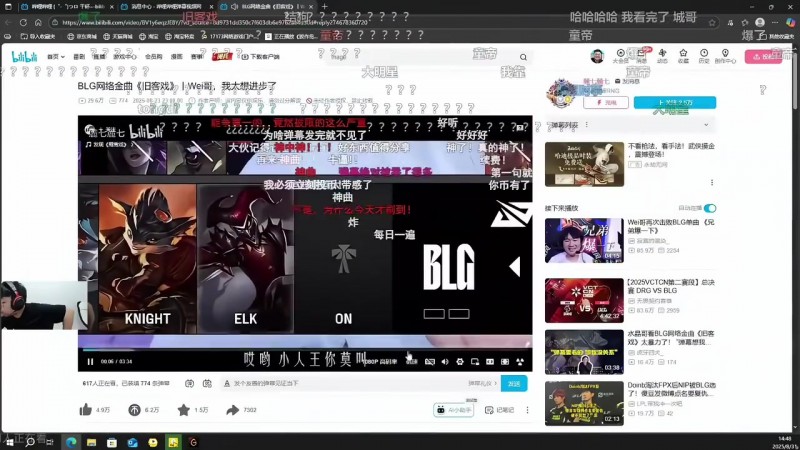The height and width of the screenshot is (450, 800).
Task: Open the Wei哥再次击败BLG单曲 video thumbnail
Action: [x=584, y=240]
